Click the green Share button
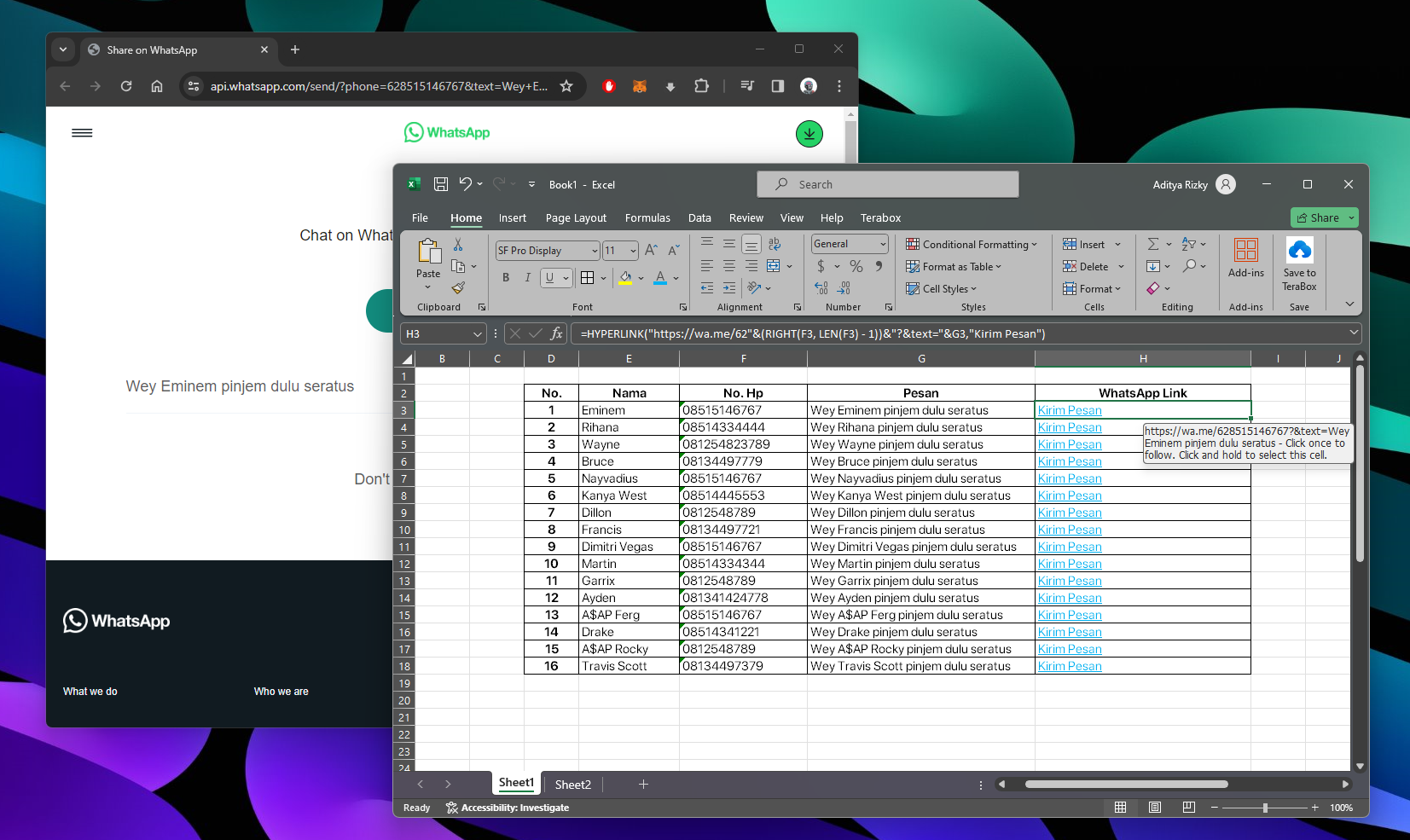The height and width of the screenshot is (840, 1410). click(1319, 218)
